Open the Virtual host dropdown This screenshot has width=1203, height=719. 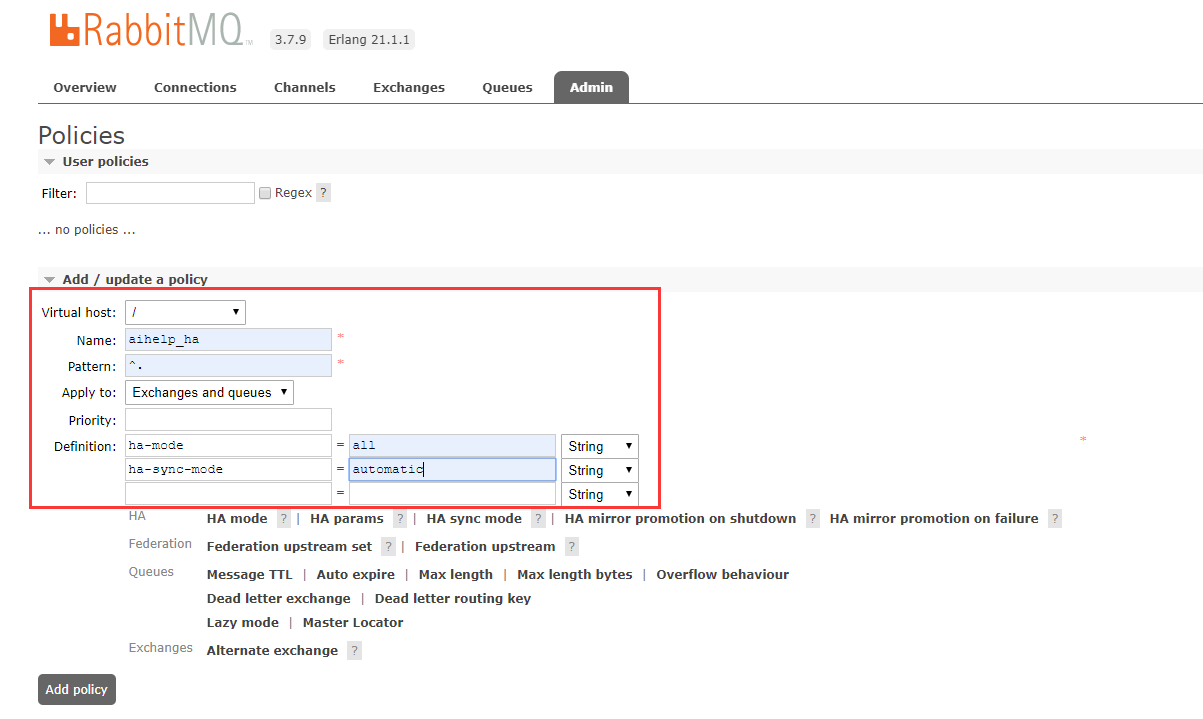[185, 313]
